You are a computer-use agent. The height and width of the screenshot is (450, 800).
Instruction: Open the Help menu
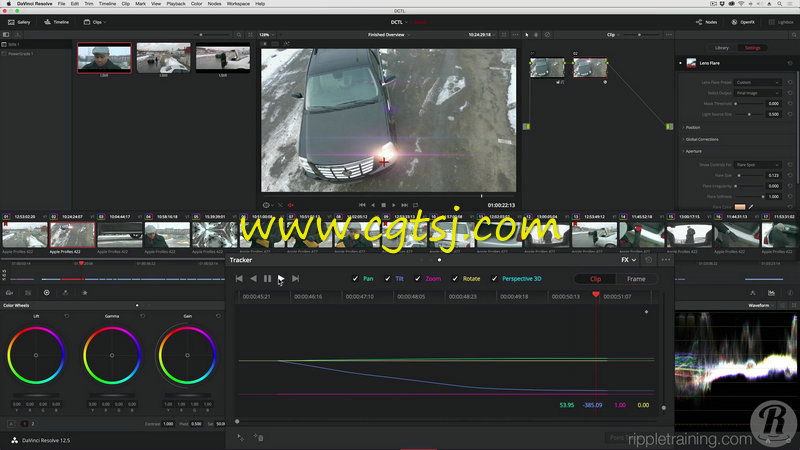click(260, 4)
